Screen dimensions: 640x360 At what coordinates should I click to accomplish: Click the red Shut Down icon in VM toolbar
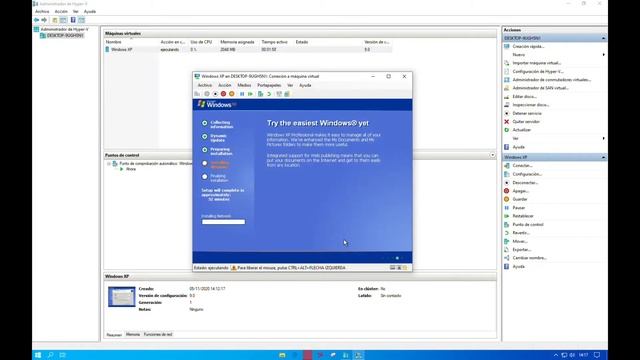click(x=223, y=94)
